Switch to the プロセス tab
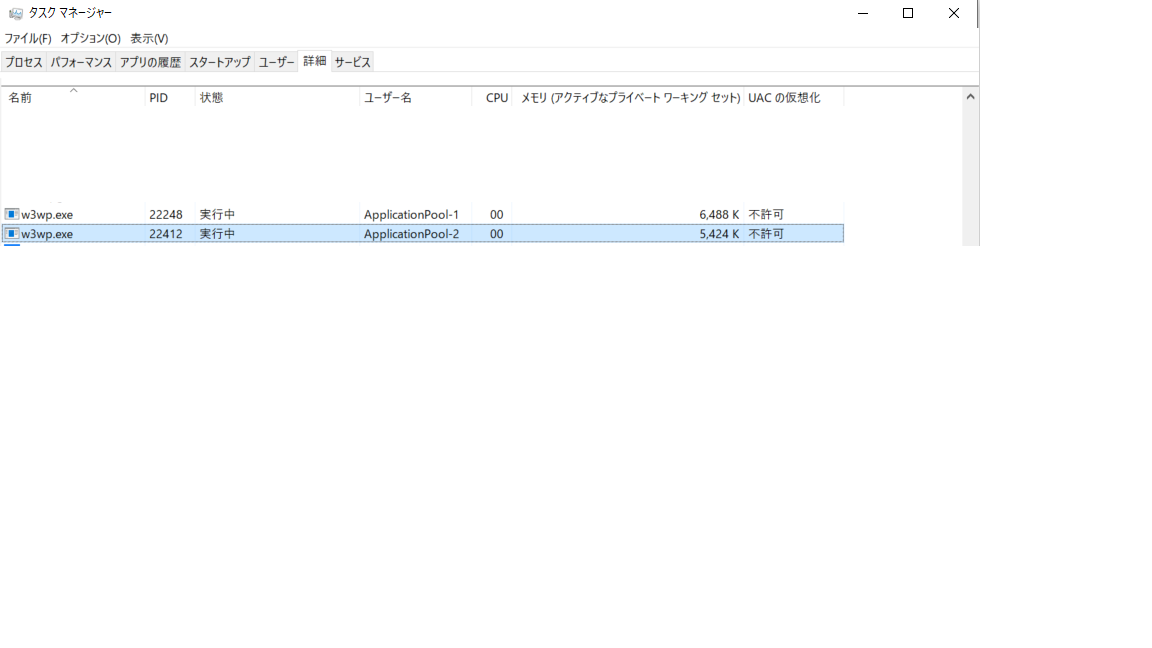The image size is (1152, 648). coord(23,61)
